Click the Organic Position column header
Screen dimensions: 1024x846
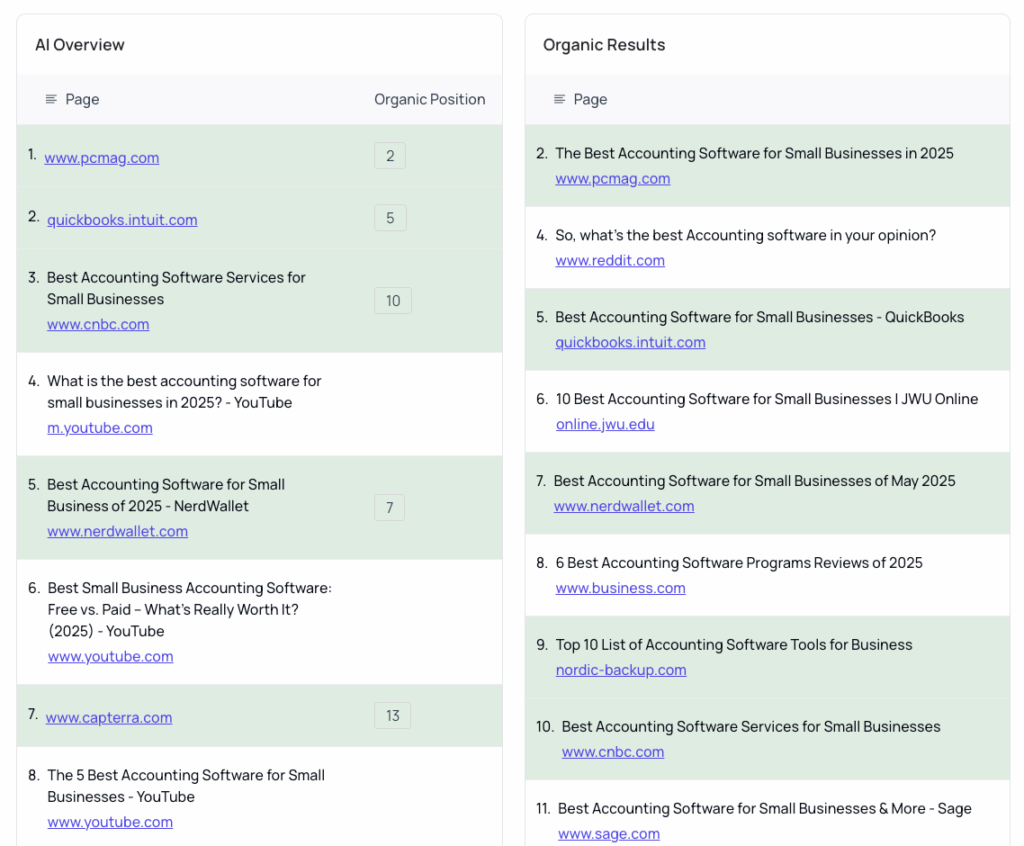(430, 99)
